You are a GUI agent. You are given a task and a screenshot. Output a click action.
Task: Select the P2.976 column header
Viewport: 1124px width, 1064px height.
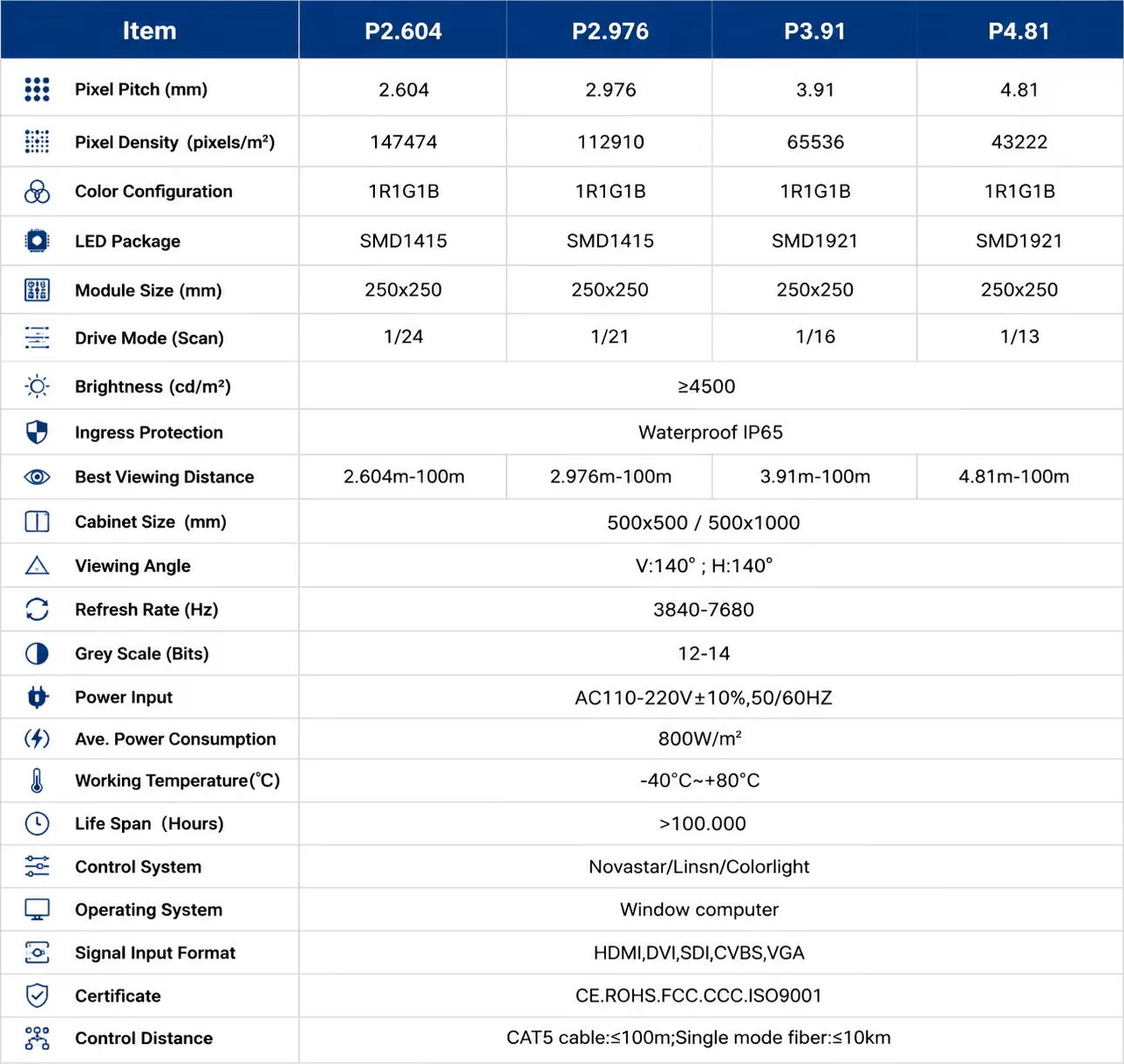point(610,31)
